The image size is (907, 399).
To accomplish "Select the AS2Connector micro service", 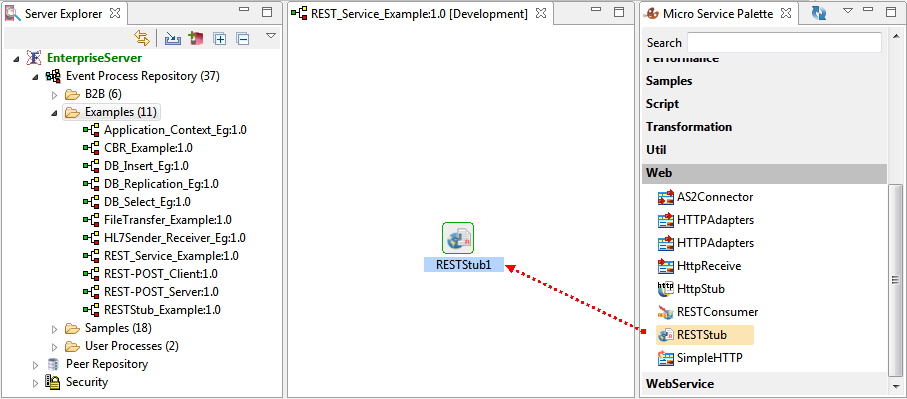I will click(706, 197).
